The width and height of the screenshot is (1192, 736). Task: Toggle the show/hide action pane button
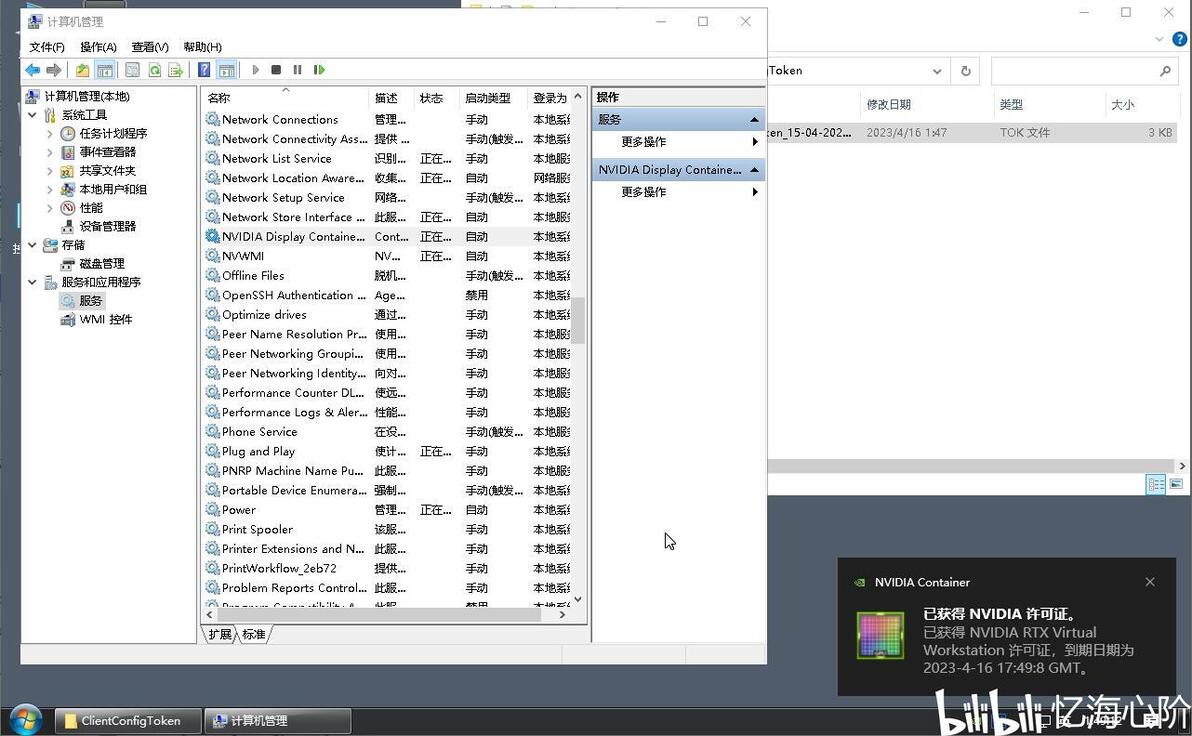tap(227, 70)
